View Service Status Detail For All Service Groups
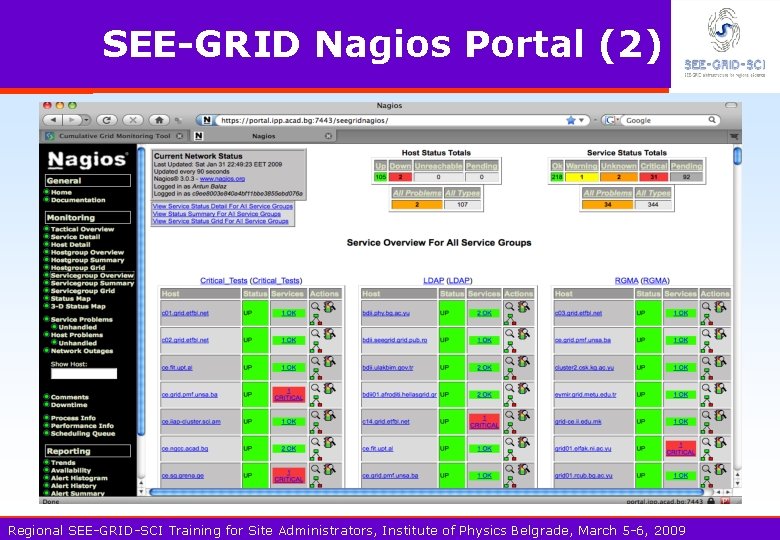This screenshot has height=540, width=780. [222, 206]
